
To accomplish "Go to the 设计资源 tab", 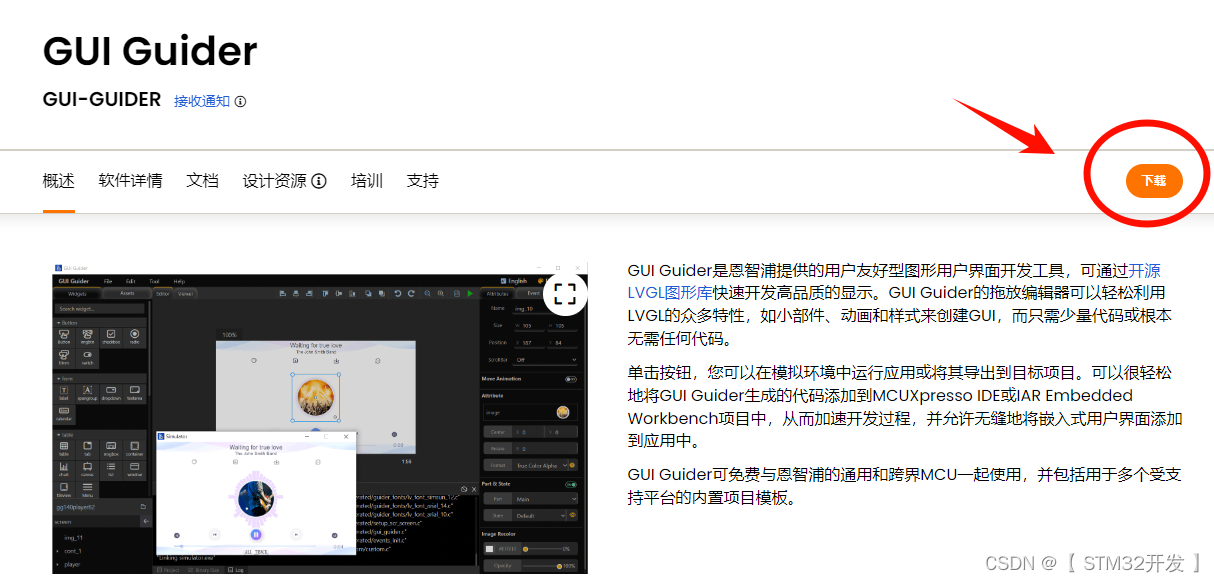I will coord(274,181).
